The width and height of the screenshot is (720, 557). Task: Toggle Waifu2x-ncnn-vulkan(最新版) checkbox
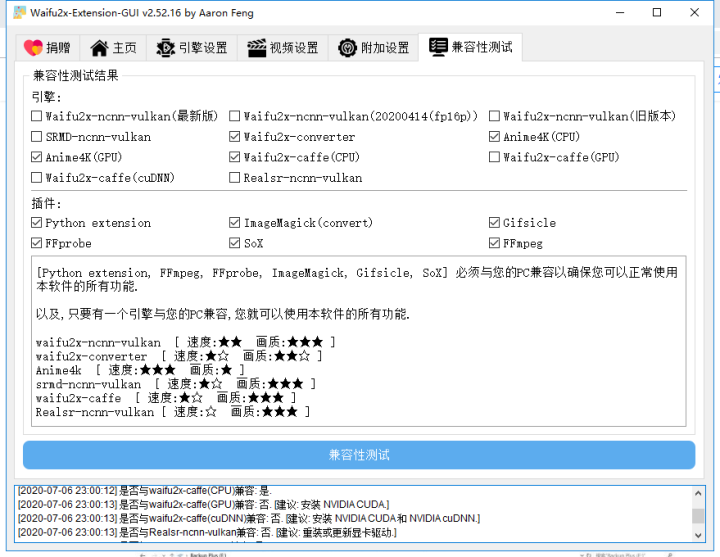tap(36, 116)
